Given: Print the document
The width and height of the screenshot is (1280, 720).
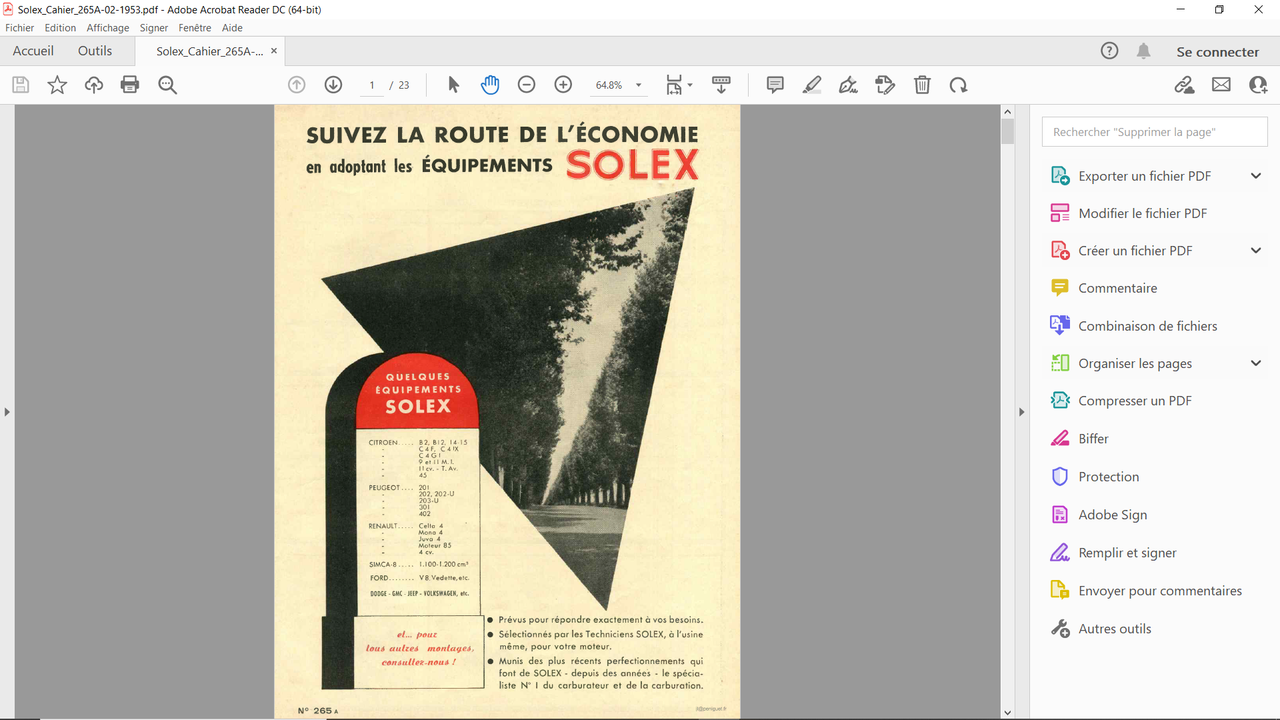Looking at the screenshot, I should tap(130, 85).
